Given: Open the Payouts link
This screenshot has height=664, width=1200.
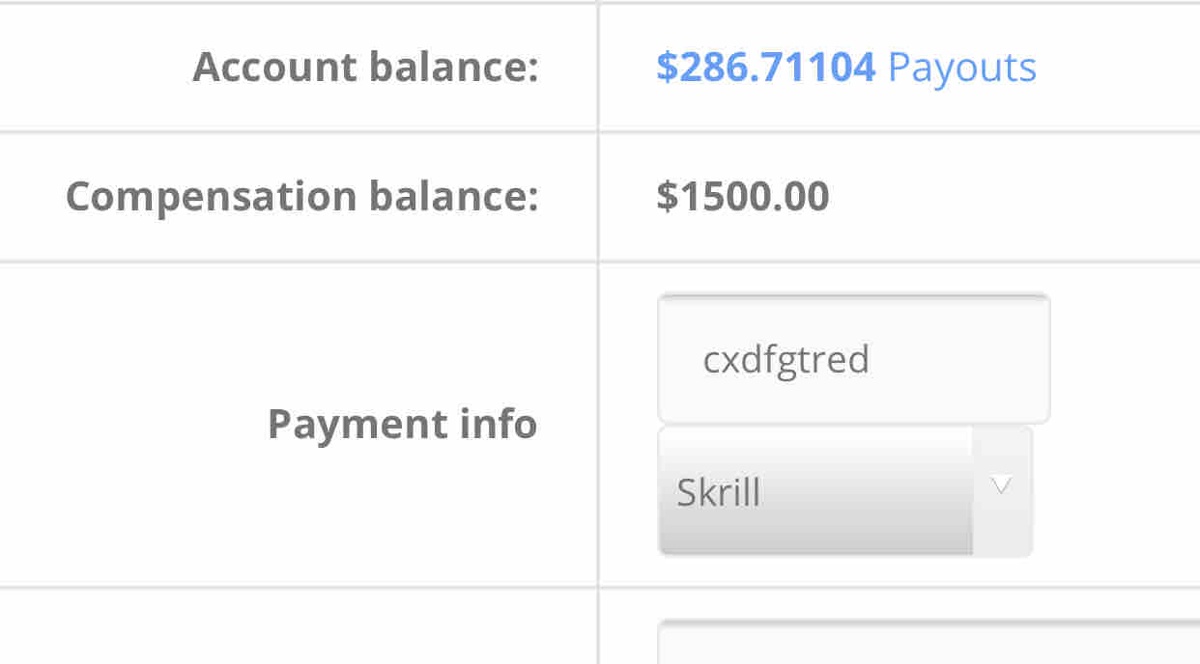Looking at the screenshot, I should [x=961, y=67].
